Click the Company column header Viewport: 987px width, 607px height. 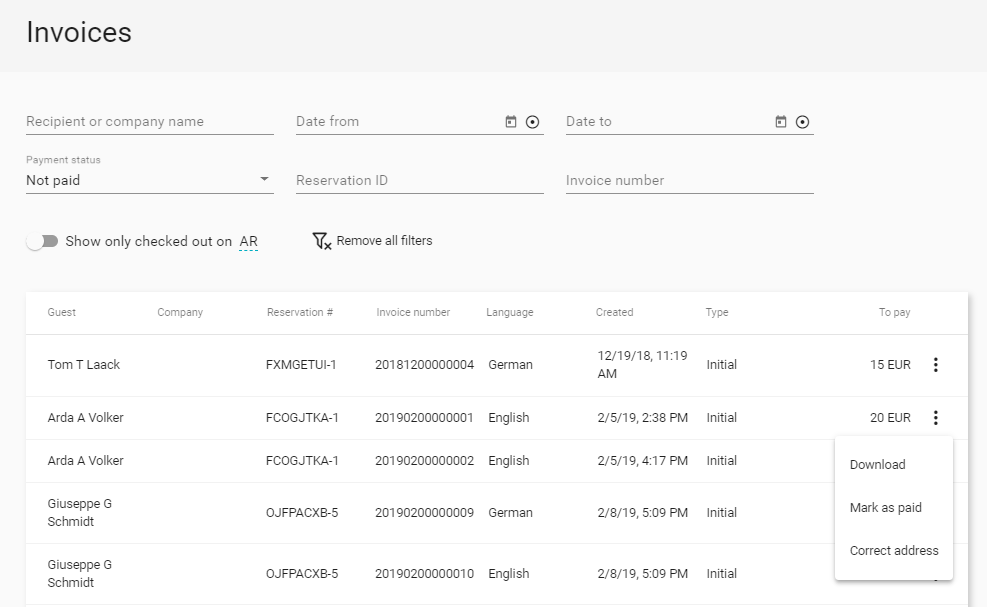point(180,312)
